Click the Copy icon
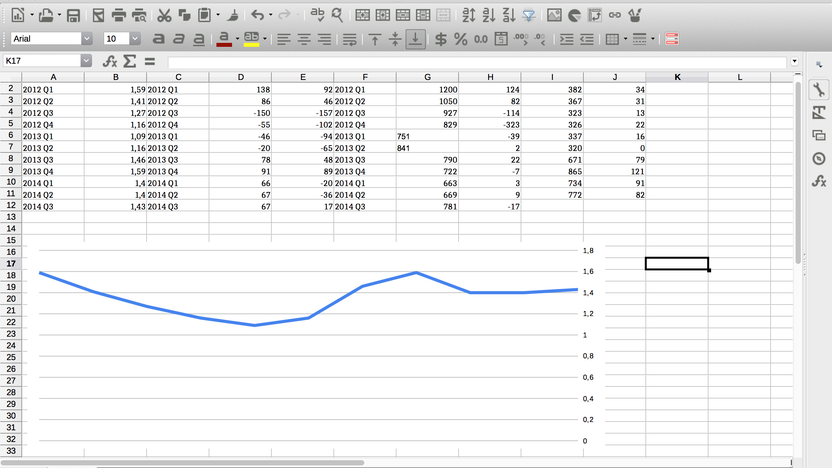This screenshot has height=468, width=832. point(184,15)
